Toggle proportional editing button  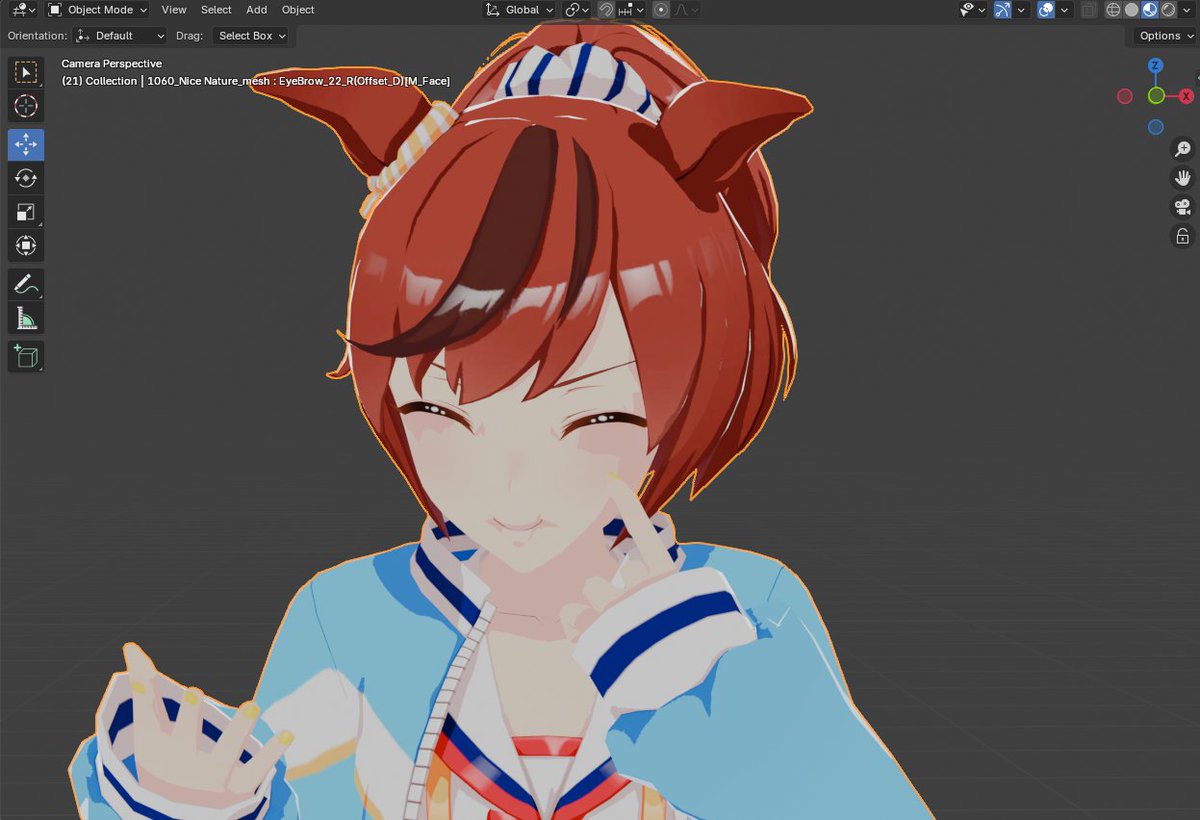tap(661, 10)
